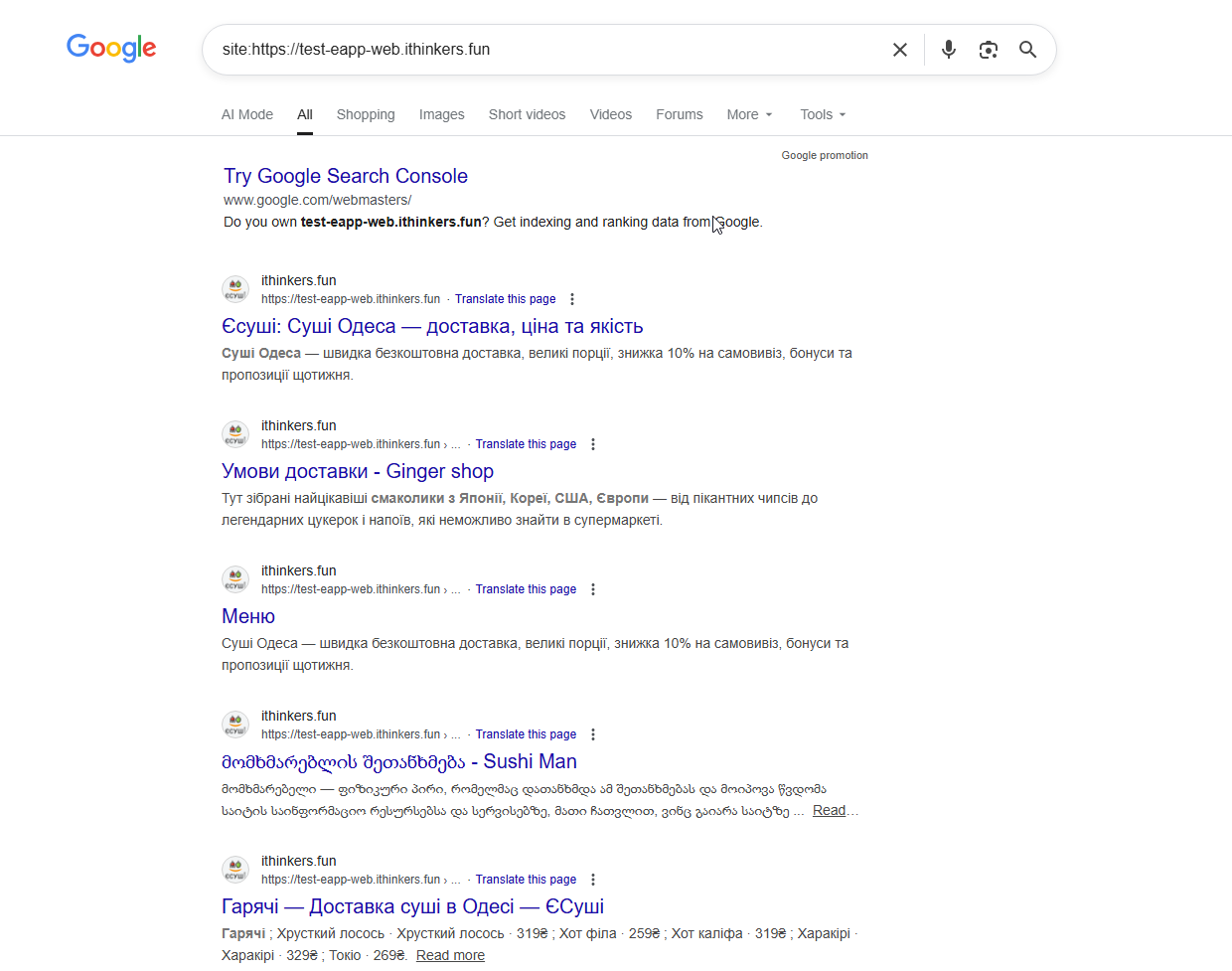Focus the Google search input field

pos(546,50)
